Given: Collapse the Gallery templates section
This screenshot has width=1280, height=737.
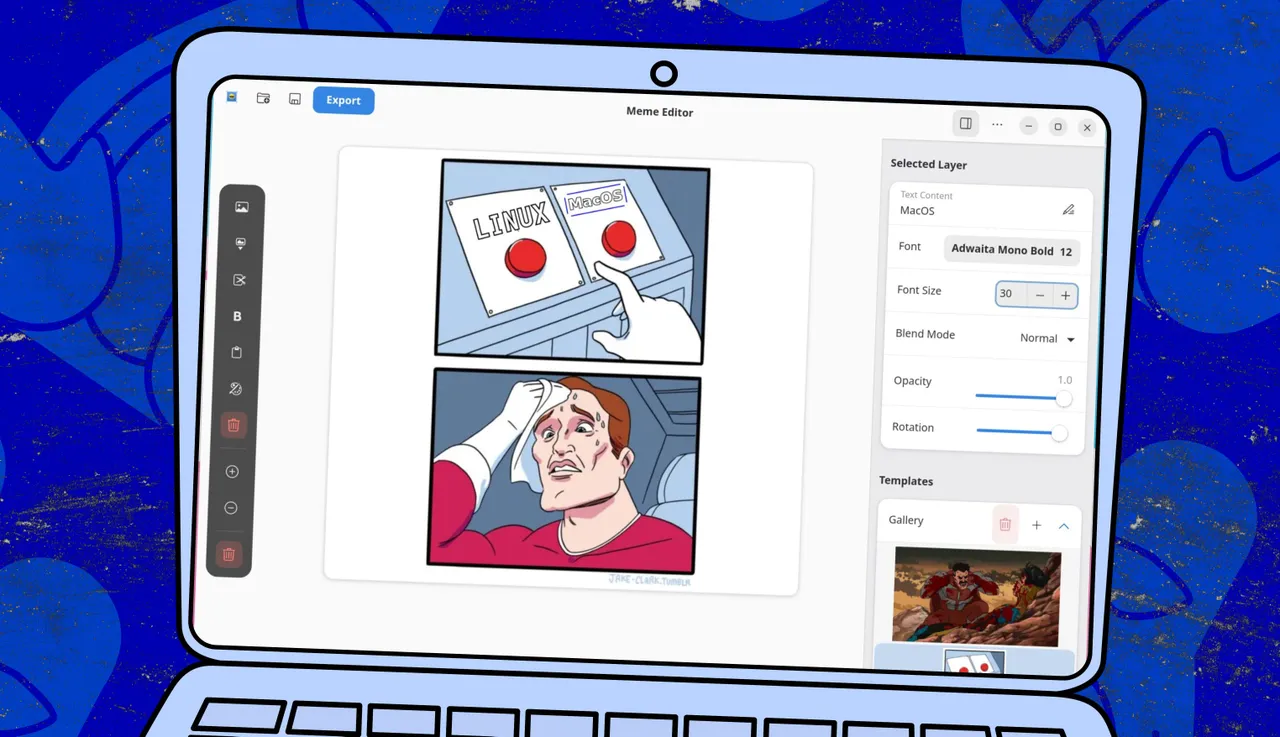Looking at the screenshot, I should [x=1063, y=526].
